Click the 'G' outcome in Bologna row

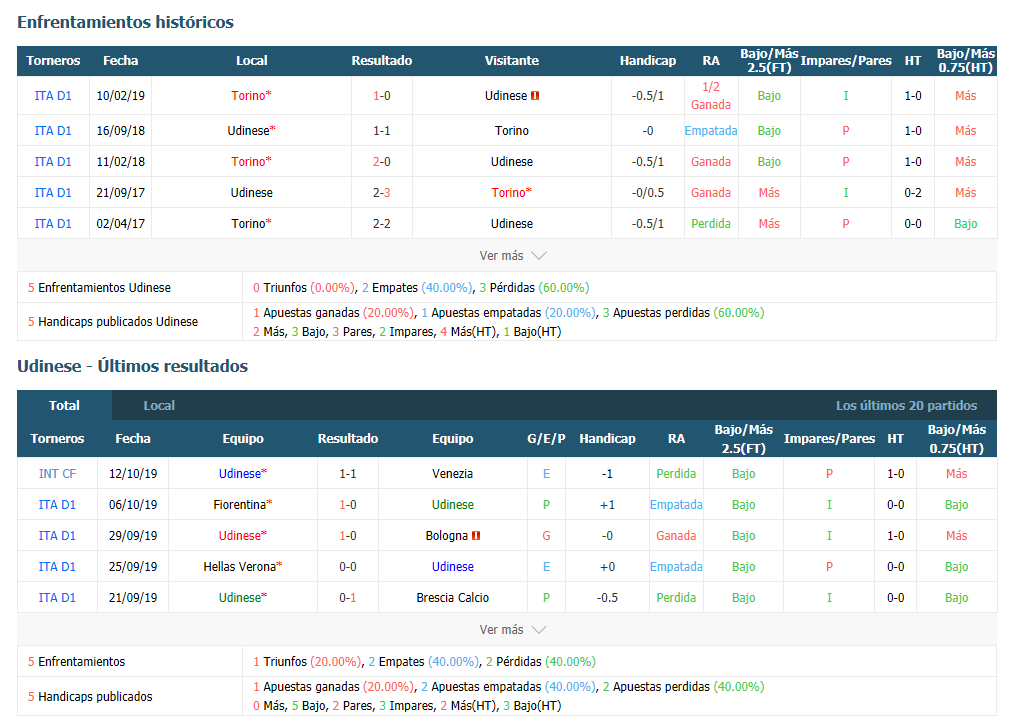[x=546, y=536]
